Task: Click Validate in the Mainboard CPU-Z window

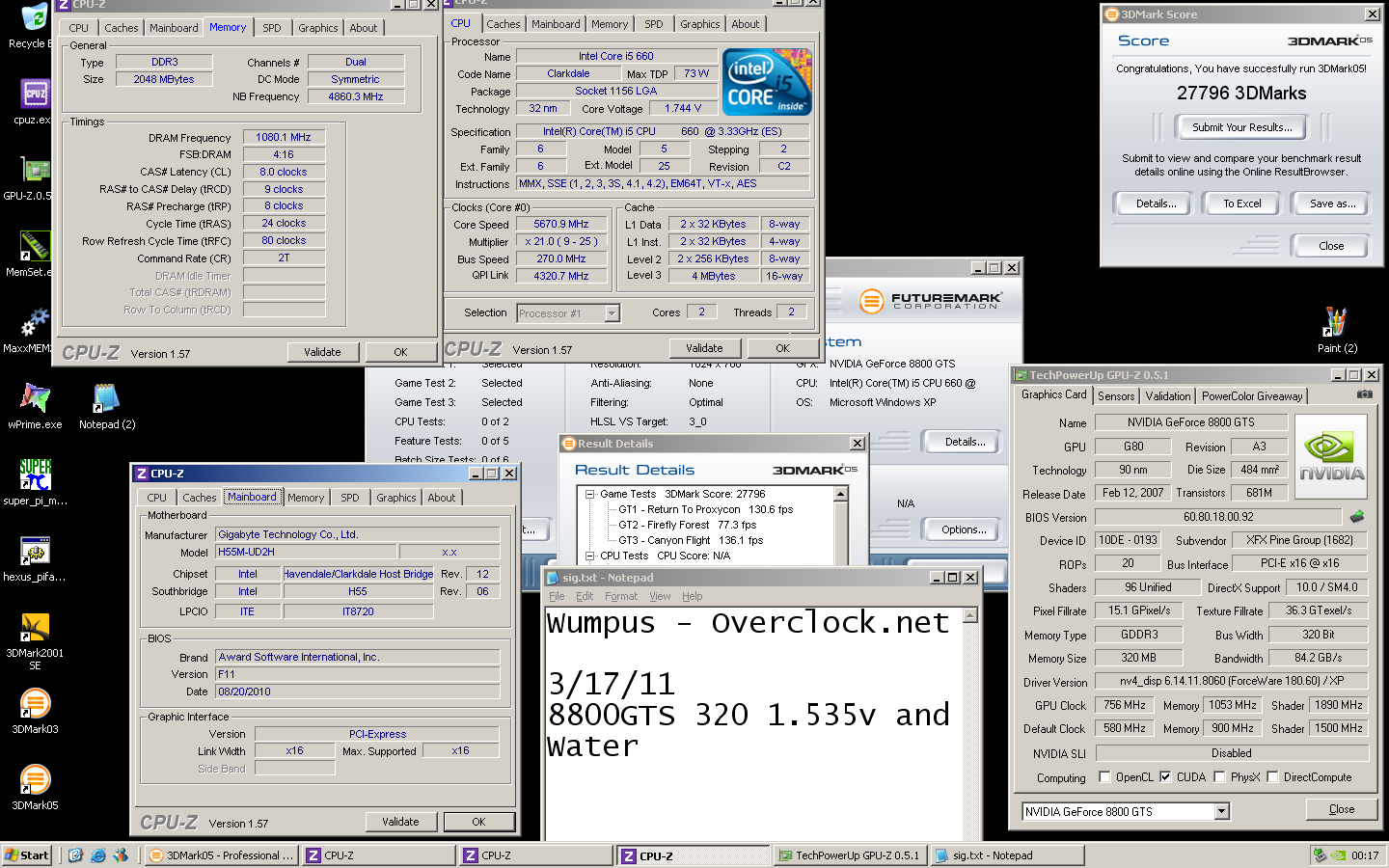Action: pos(400,822)
